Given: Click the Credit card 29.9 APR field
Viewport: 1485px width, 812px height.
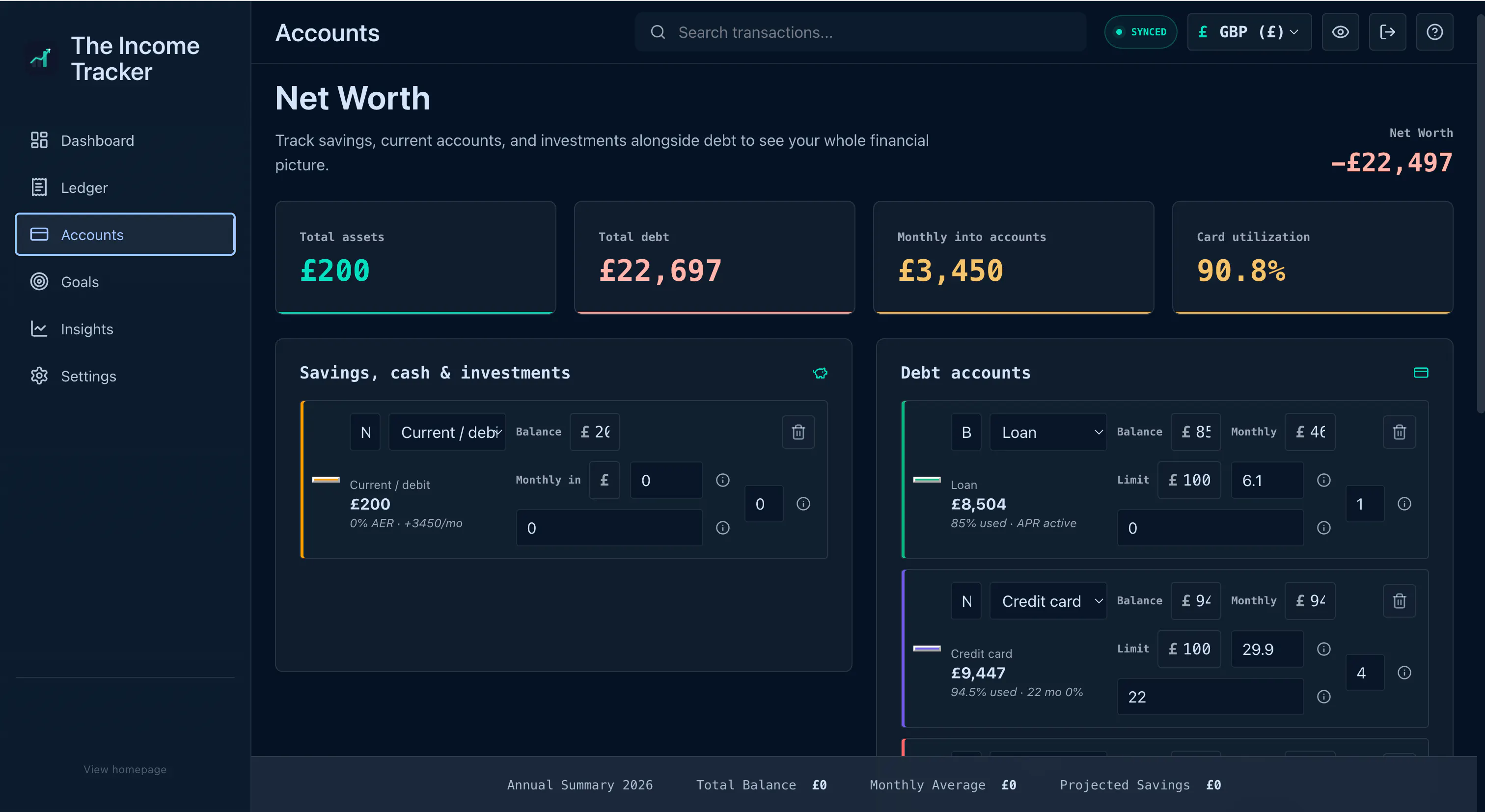Looking at the screenshot, I should point(1267,649).
